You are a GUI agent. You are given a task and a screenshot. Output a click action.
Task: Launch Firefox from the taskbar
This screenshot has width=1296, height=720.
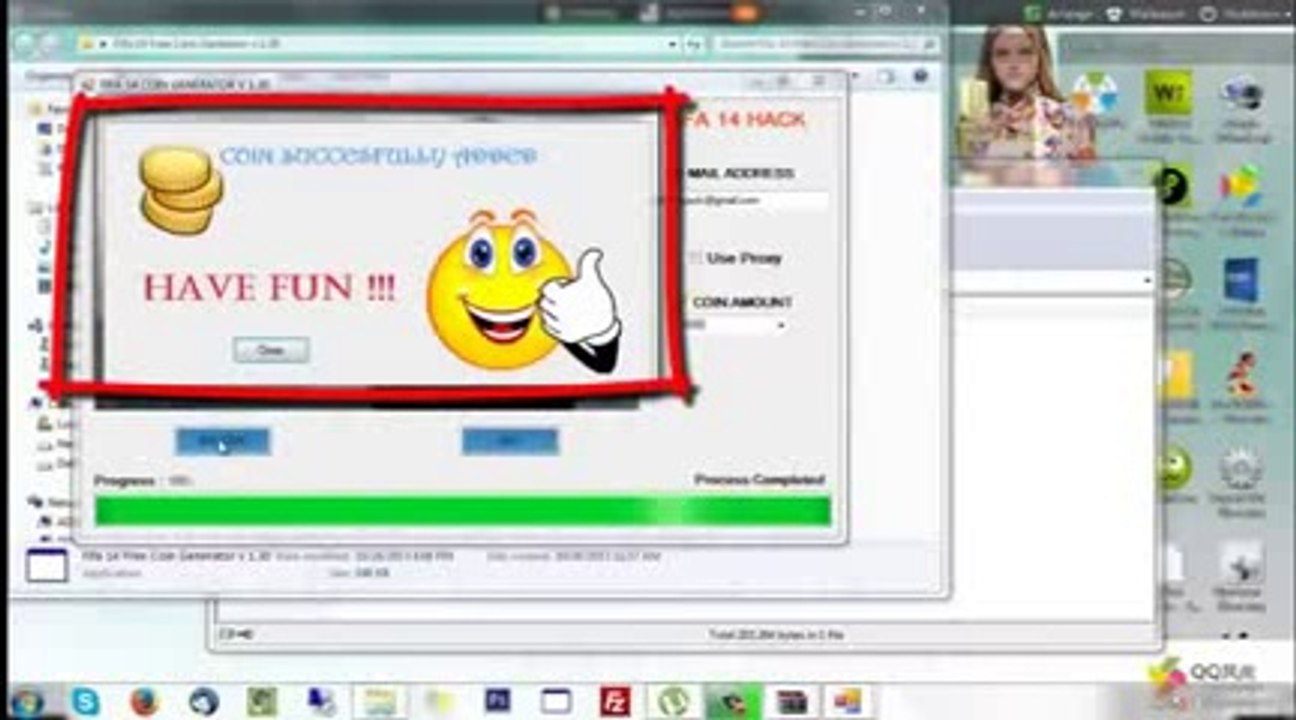pyautogui.click(x=145, y=701)
